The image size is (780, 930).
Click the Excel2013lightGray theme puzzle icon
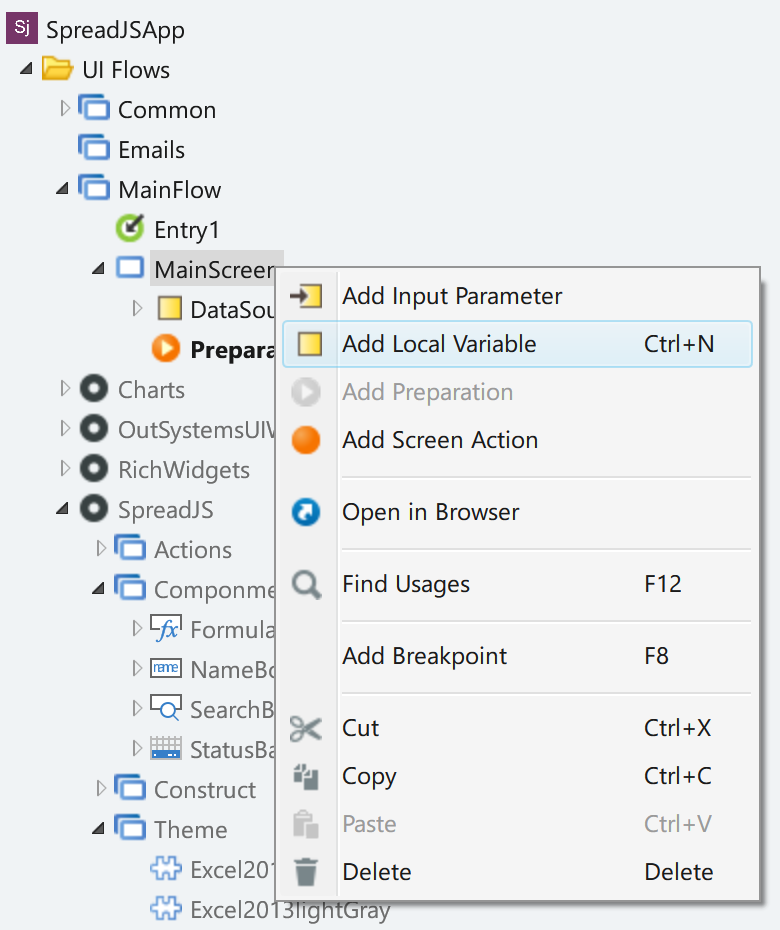click(165, 907)
